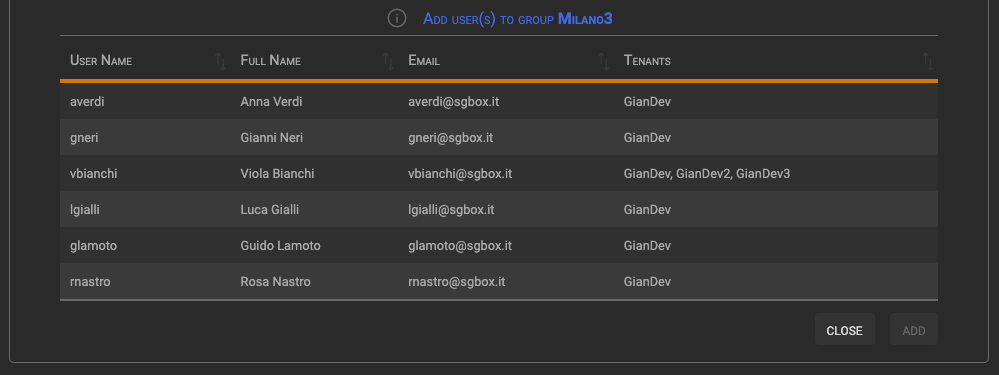The width and height of the screenshot is (999, 375).
Task: Click the Full Name column header
Action: pos(271,60)
